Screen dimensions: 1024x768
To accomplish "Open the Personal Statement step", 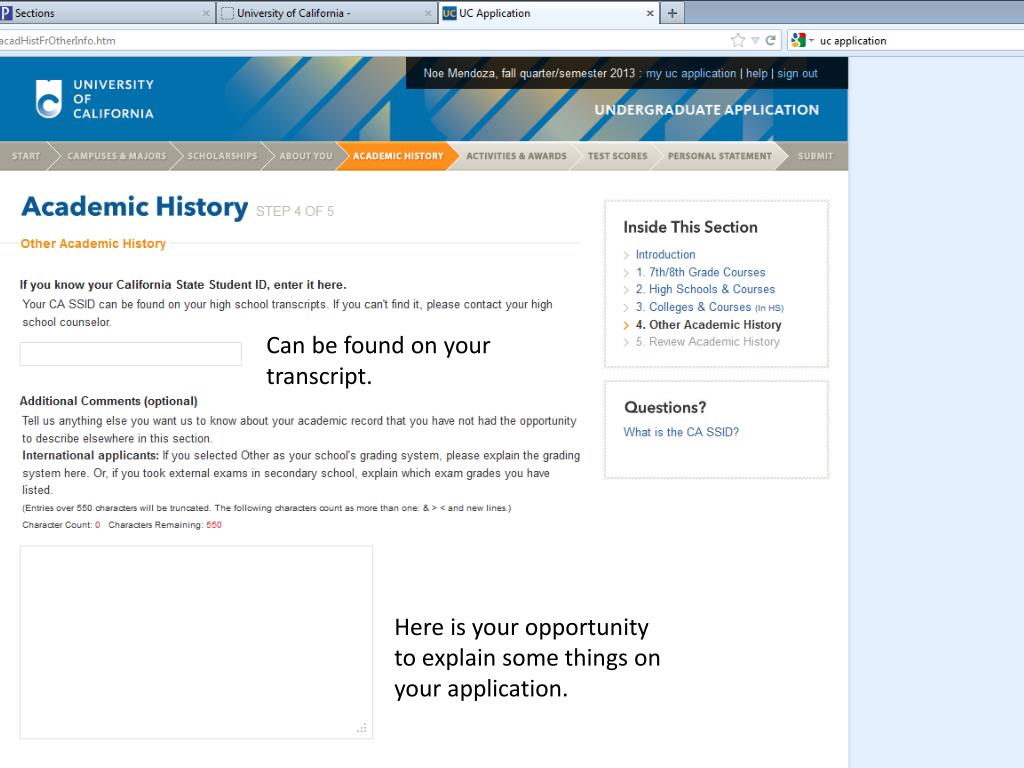I will 719,156.
